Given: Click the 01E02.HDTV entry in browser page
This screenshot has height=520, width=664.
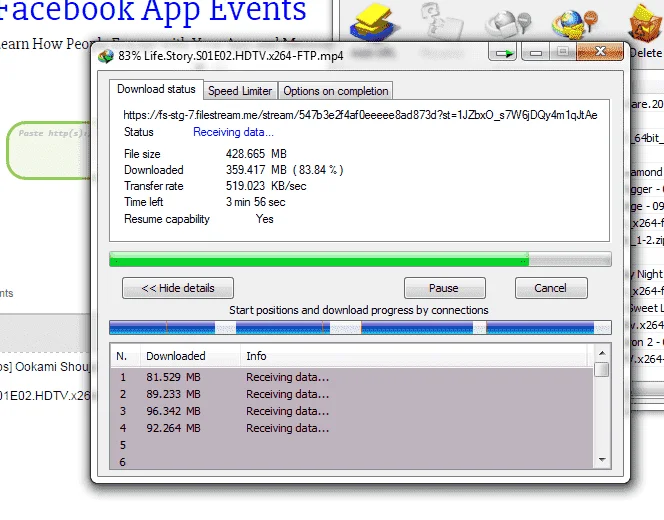Looking at the screenshot, I should [x=44, y=396].
